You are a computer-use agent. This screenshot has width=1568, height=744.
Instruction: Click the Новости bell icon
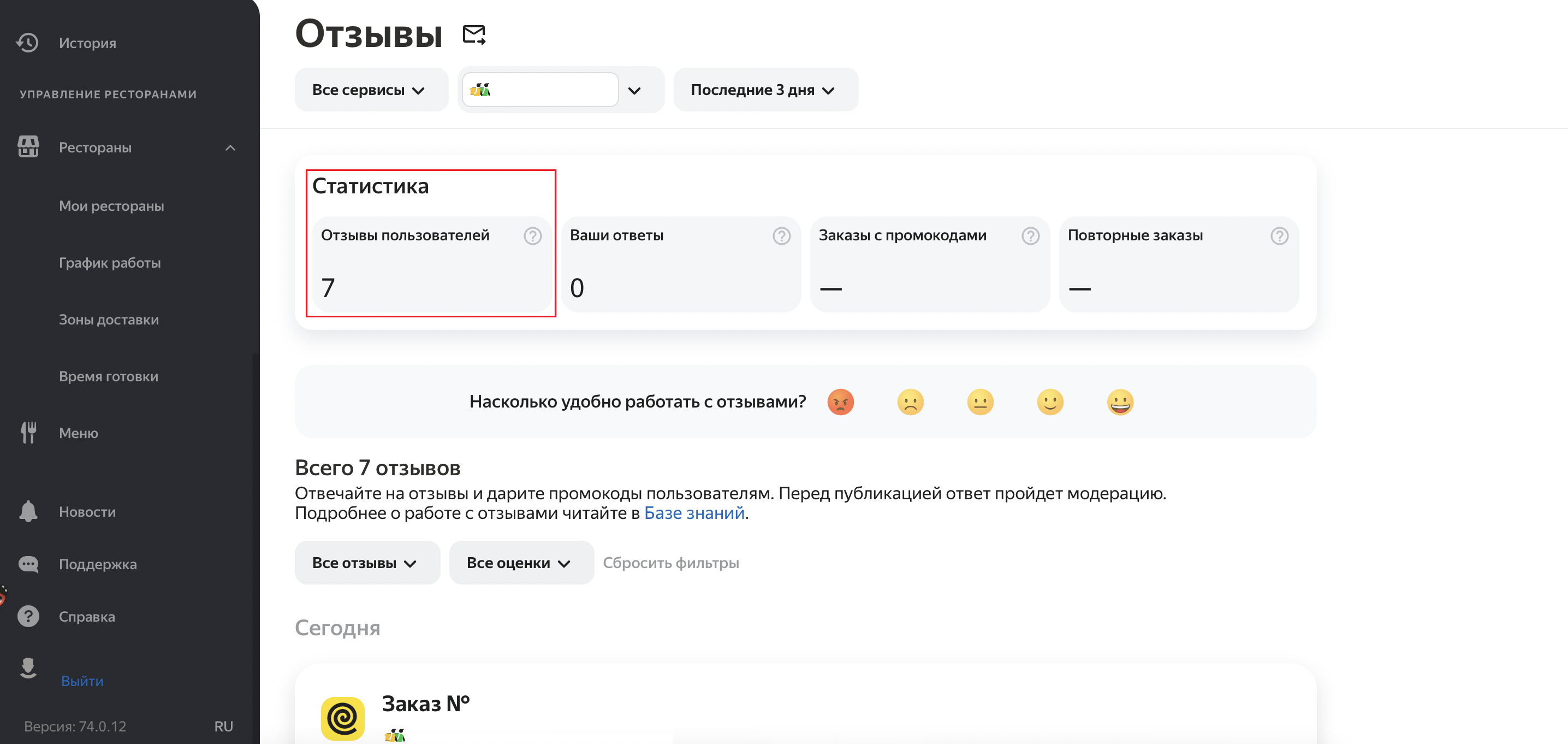(28, 511)
